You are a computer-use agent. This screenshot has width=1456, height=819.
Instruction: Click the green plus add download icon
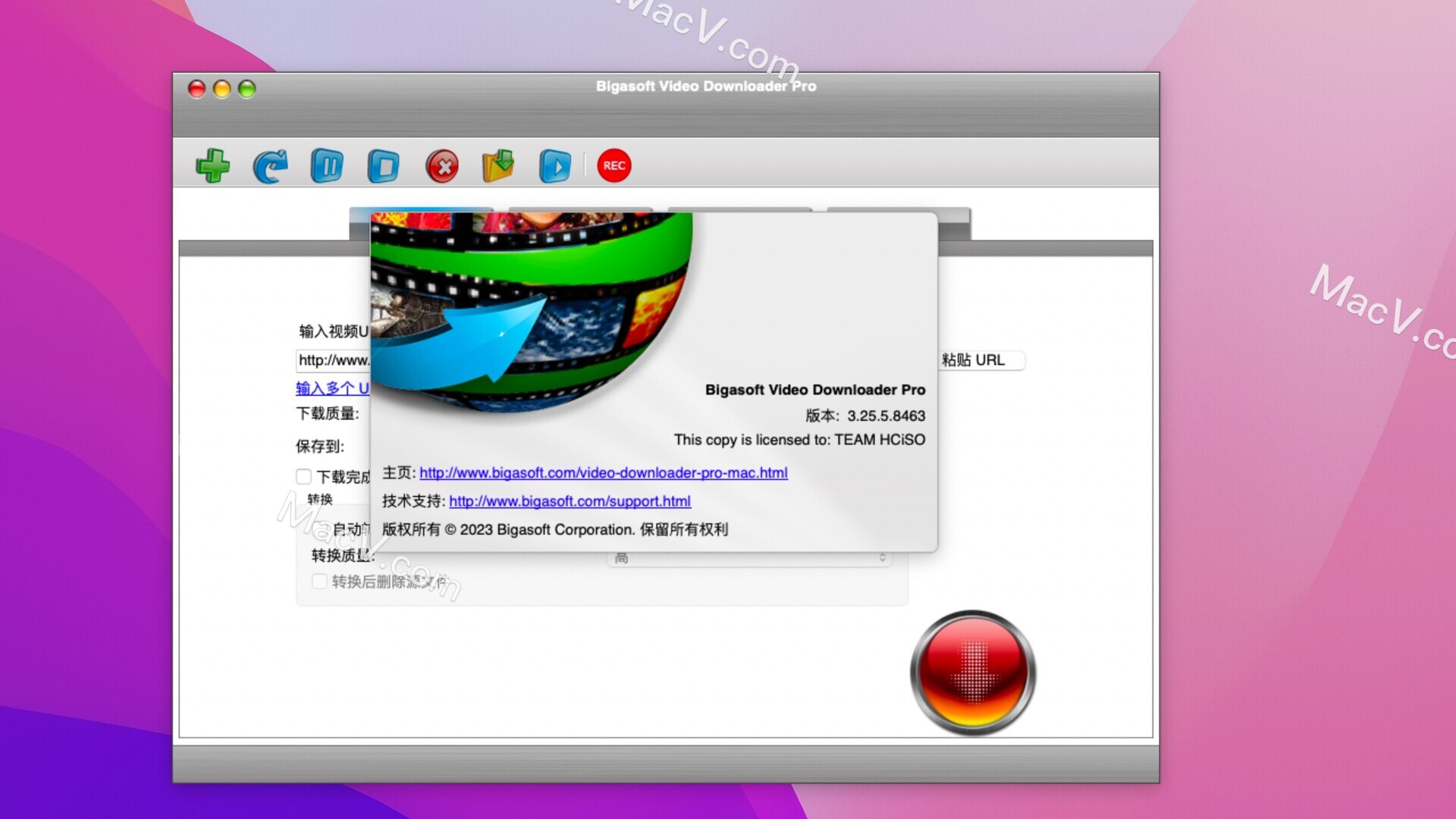(x=213, y=165)
